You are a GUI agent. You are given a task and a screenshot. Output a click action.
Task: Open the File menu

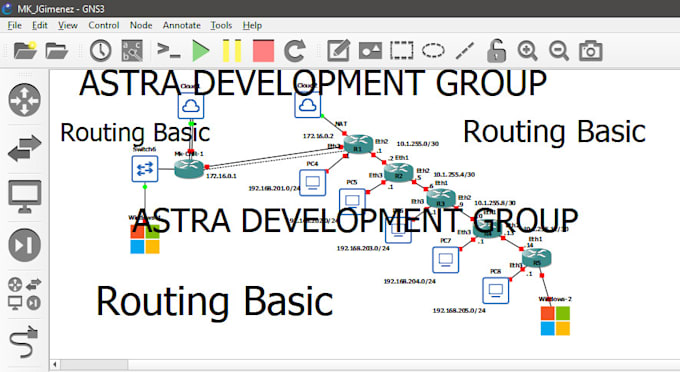(x=14, y=26)
